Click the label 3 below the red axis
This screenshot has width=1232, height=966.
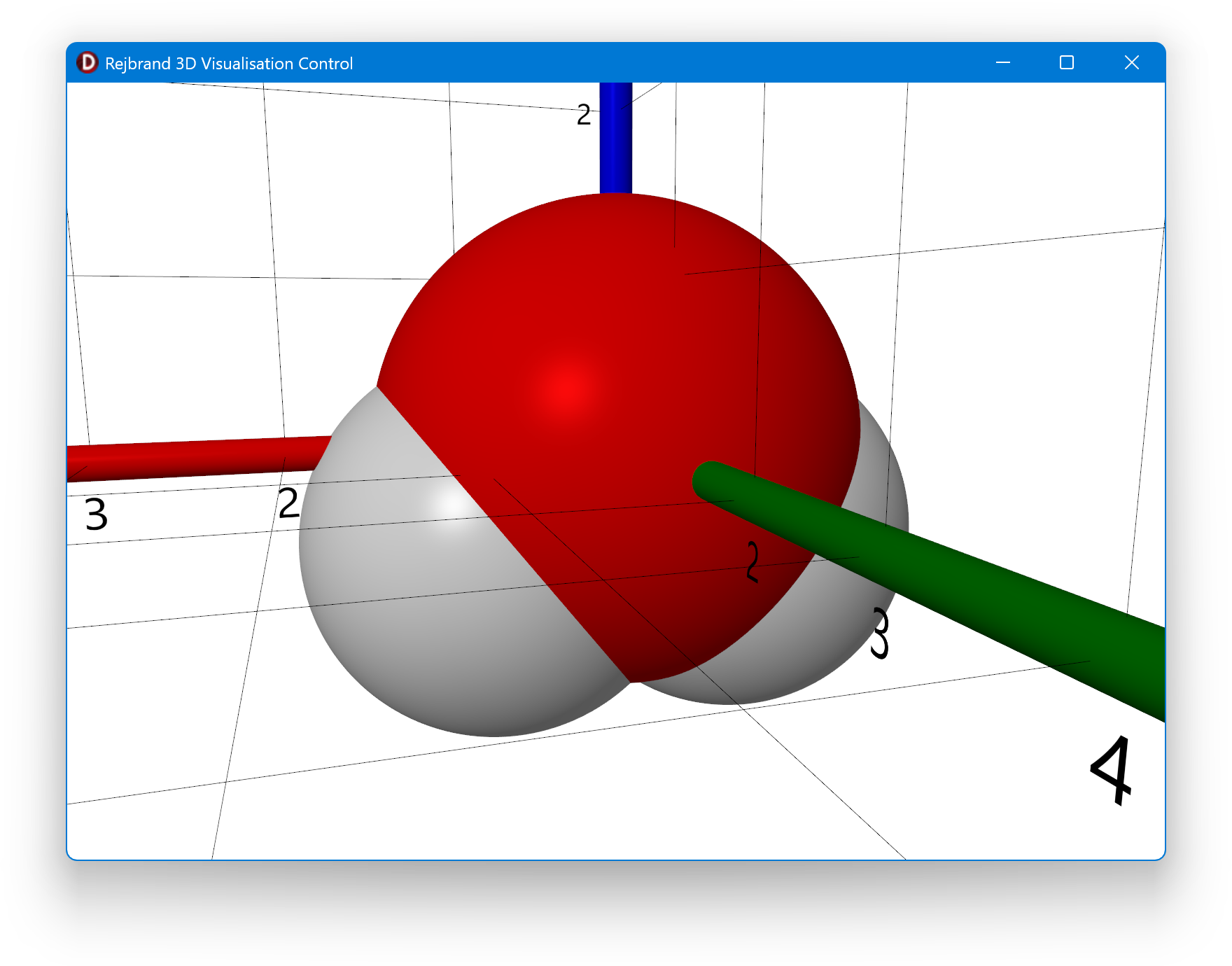tap(97, 514)
